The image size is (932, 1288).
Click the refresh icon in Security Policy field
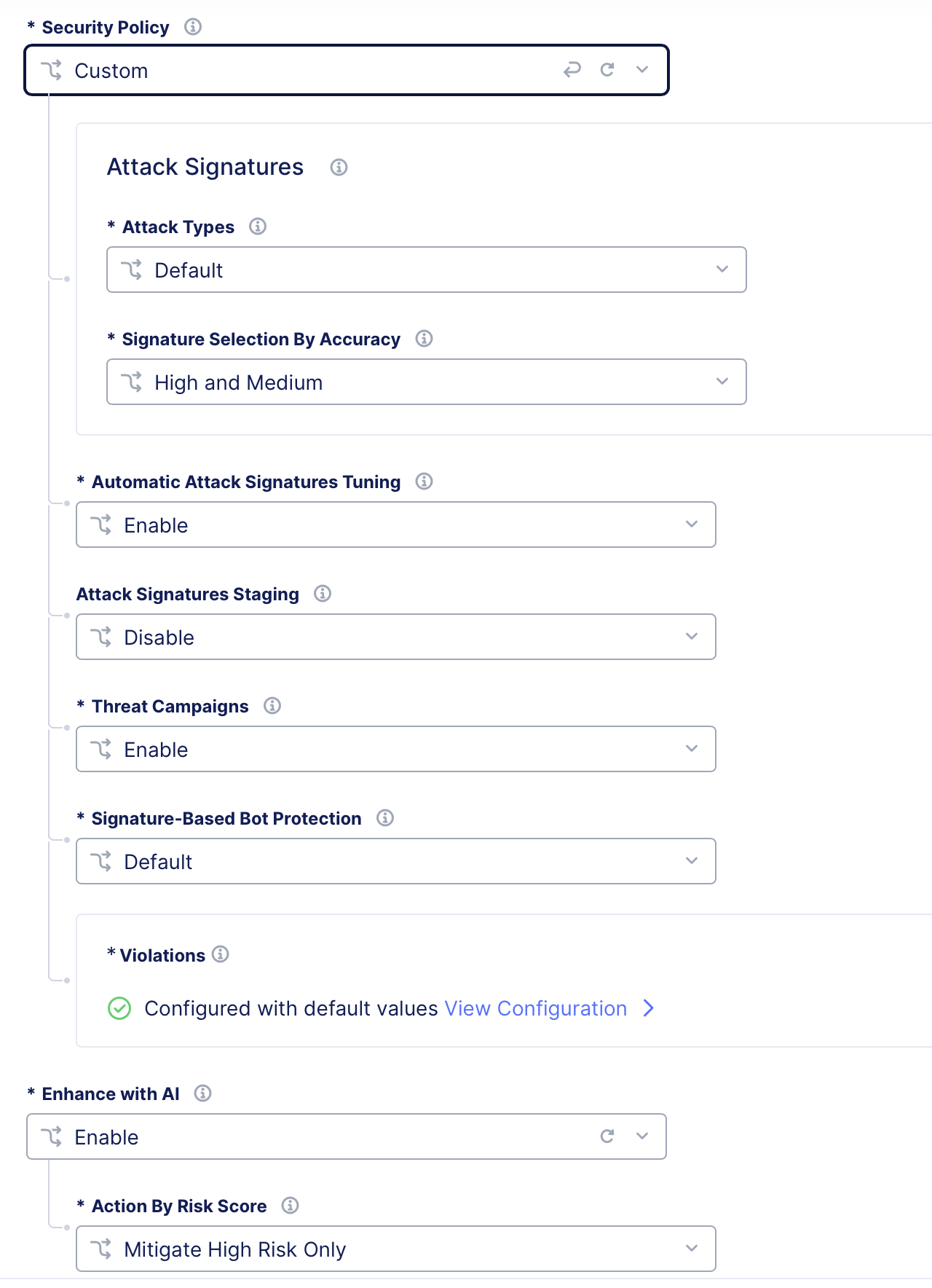(x=608, y=69)
